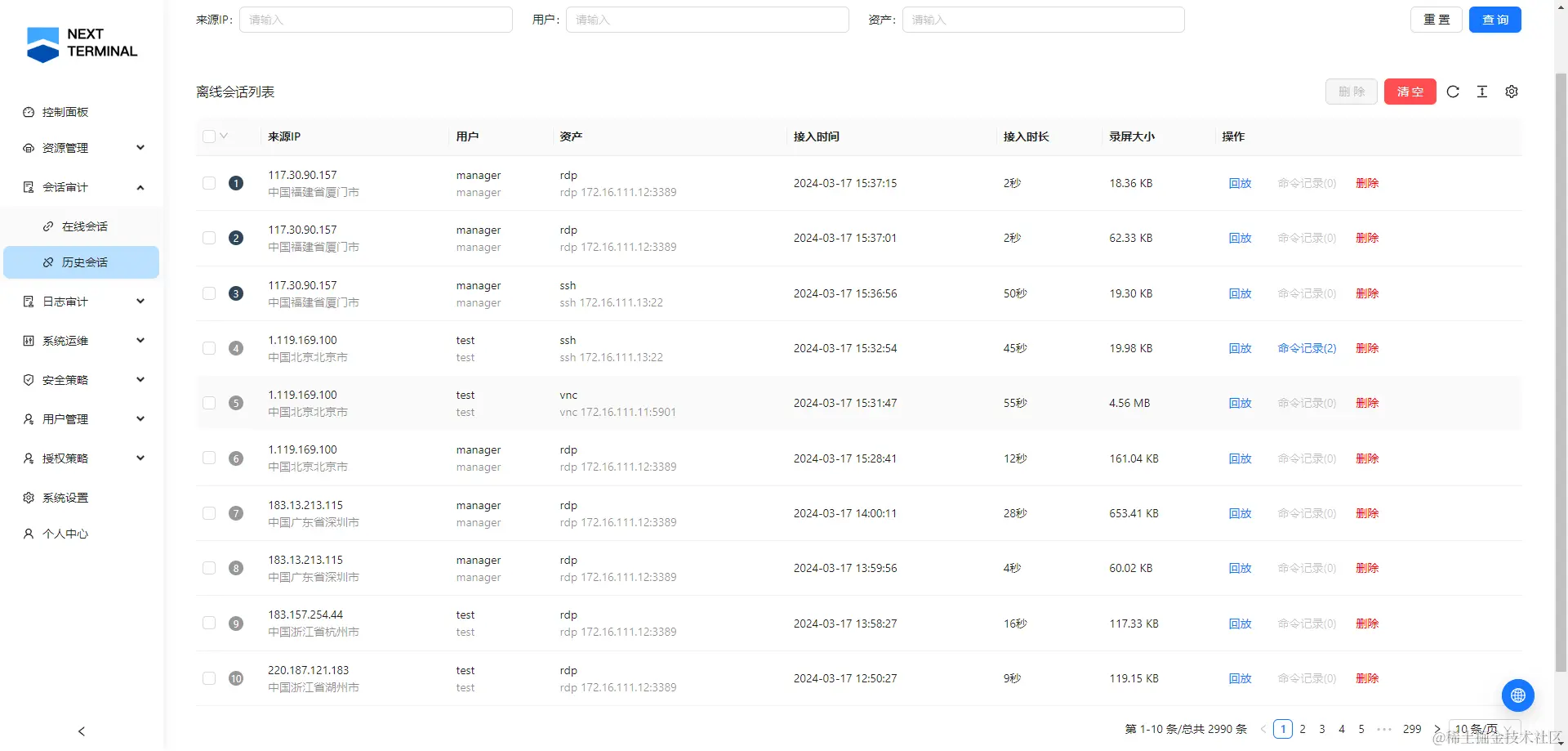The width and height of the screenshot is (1568, 751).
Task: Click pagination ellipsis jump button
Action: (x=1384, y=729)
